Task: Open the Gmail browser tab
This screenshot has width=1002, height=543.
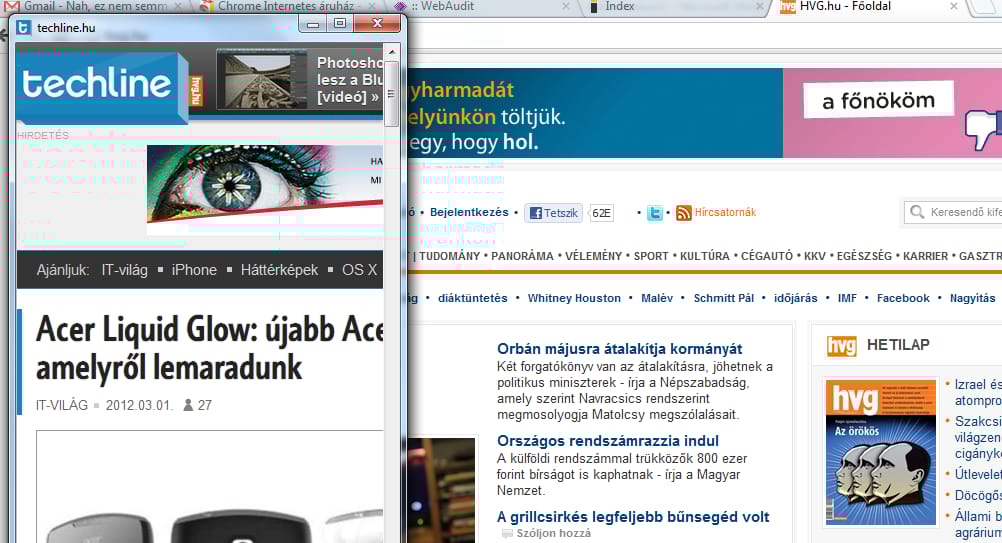Action: point(95,6)
